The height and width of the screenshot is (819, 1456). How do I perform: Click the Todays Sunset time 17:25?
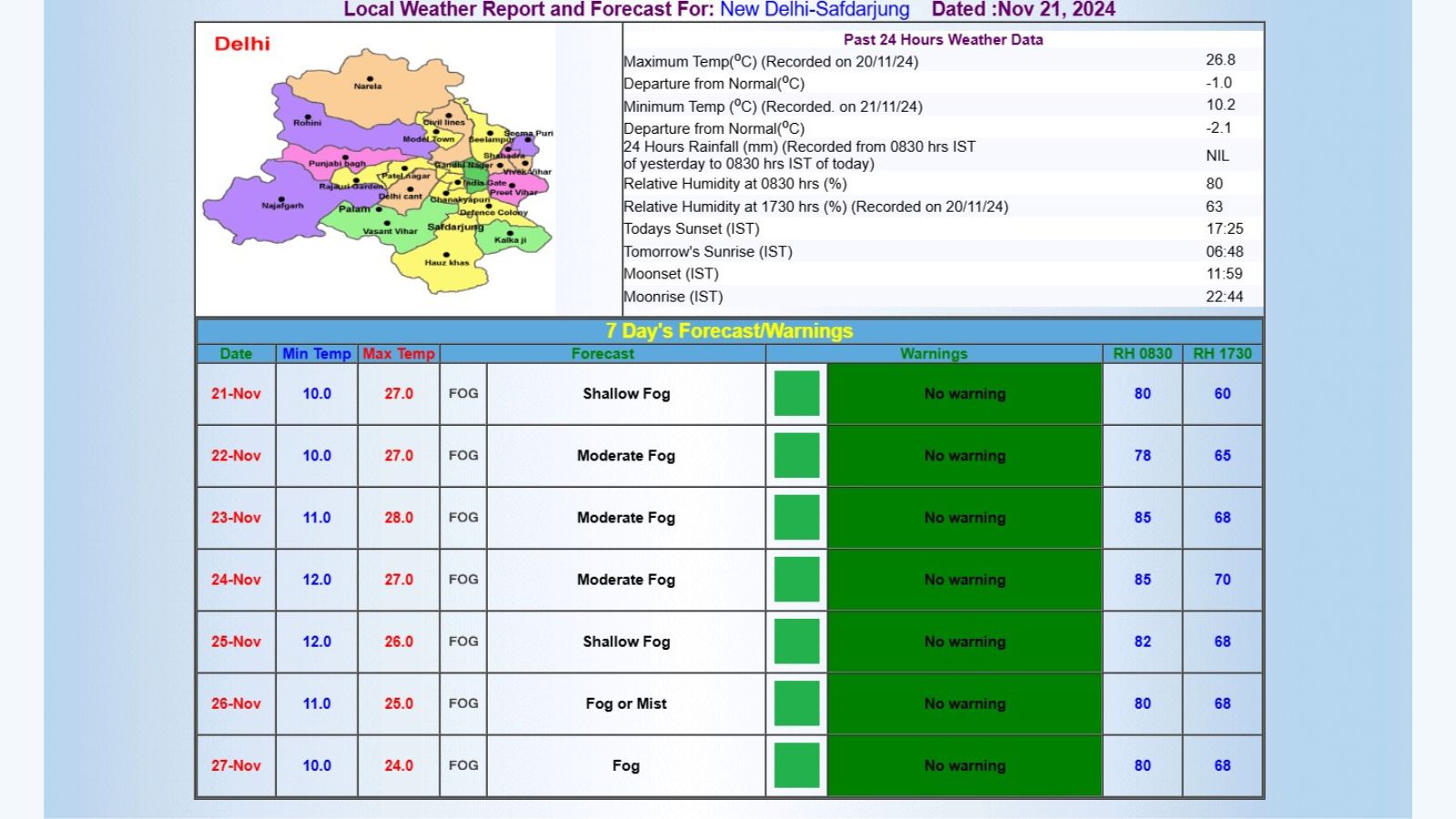1224,229
